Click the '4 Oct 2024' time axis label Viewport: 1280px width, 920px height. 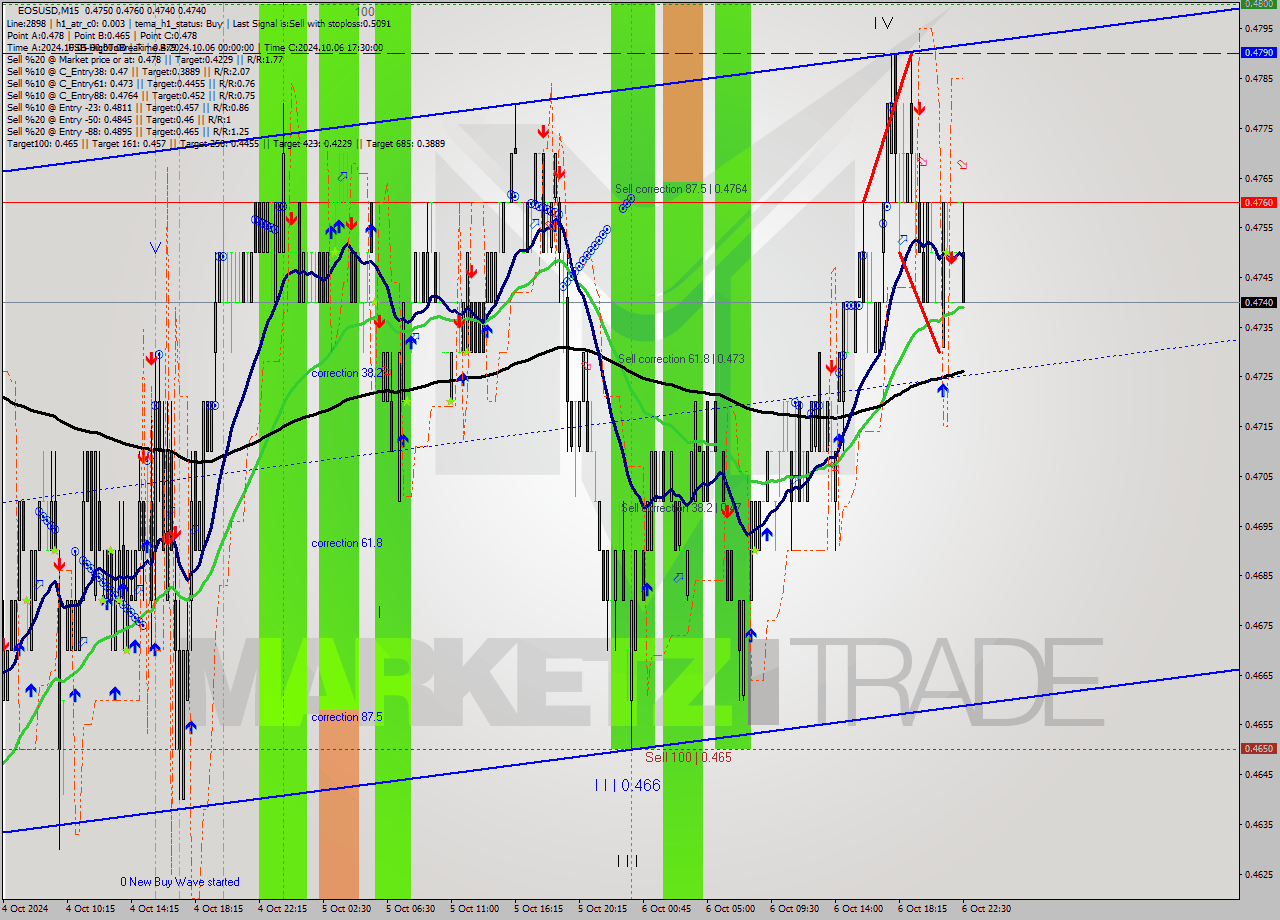point(26,909)
